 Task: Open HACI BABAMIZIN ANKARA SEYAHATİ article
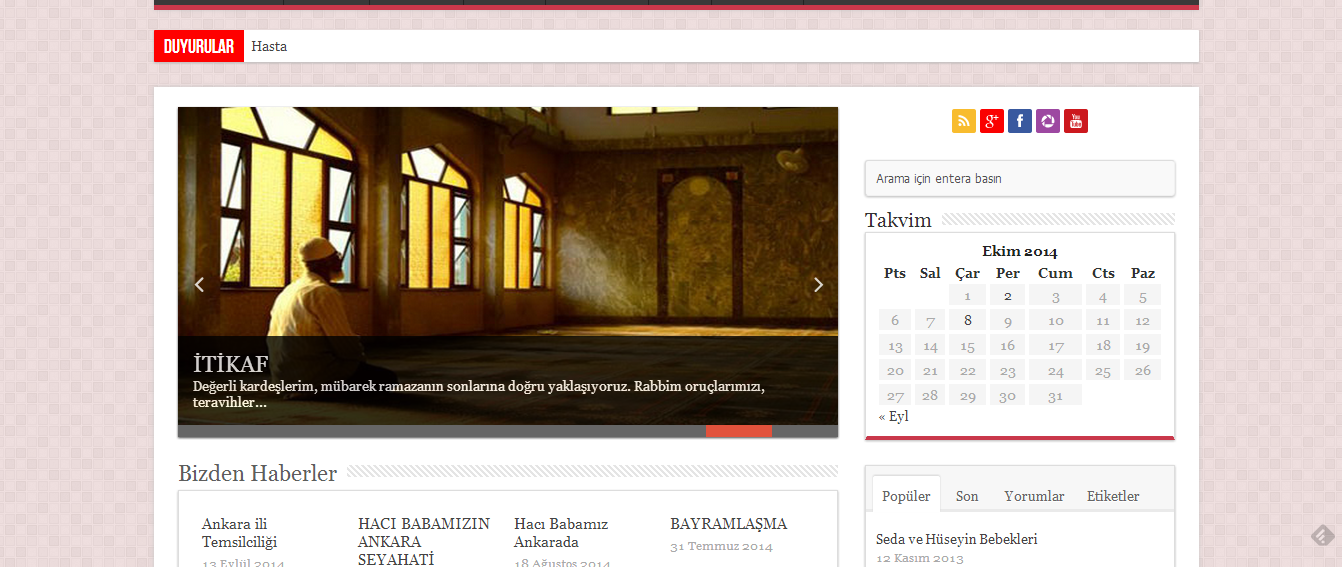pyautogui.click(x=424, y=542)
